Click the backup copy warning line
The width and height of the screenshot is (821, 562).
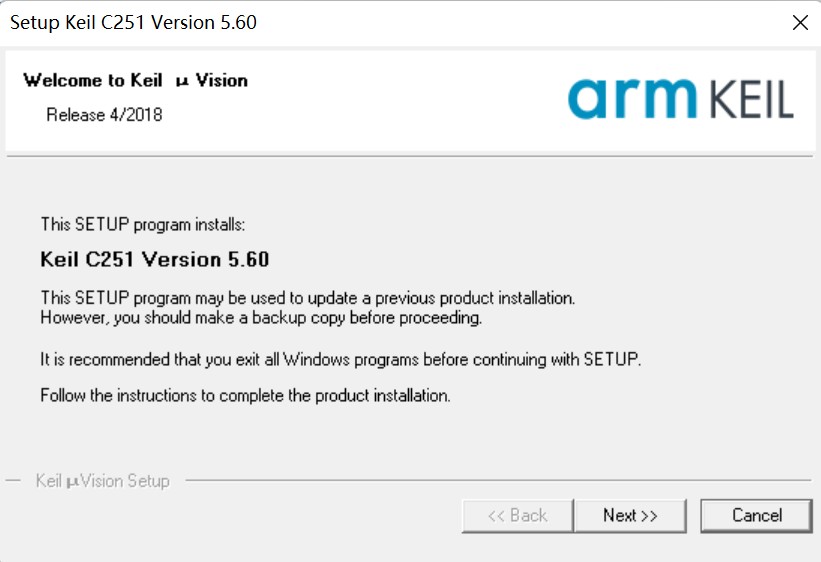pyautogui.click(x=261, y=318)
